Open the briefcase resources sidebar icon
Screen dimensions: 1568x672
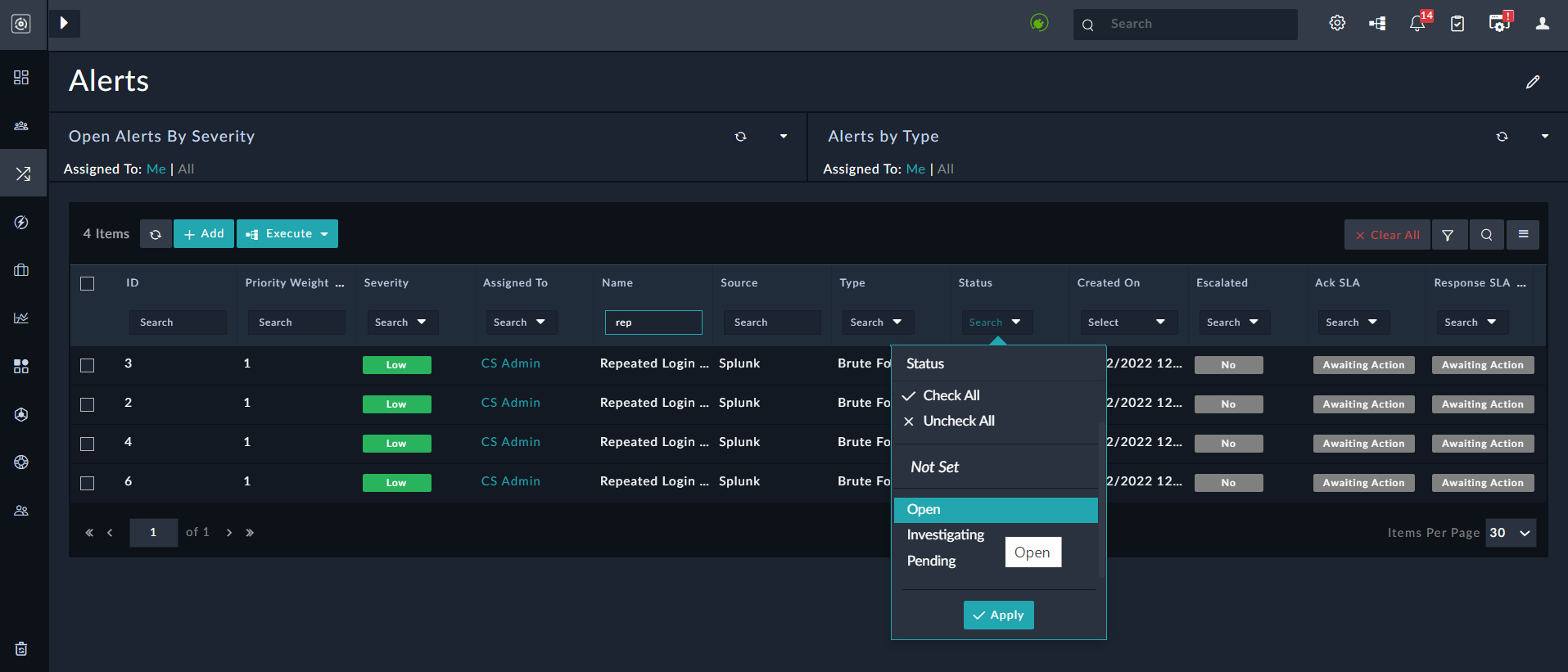coord(21,270)
